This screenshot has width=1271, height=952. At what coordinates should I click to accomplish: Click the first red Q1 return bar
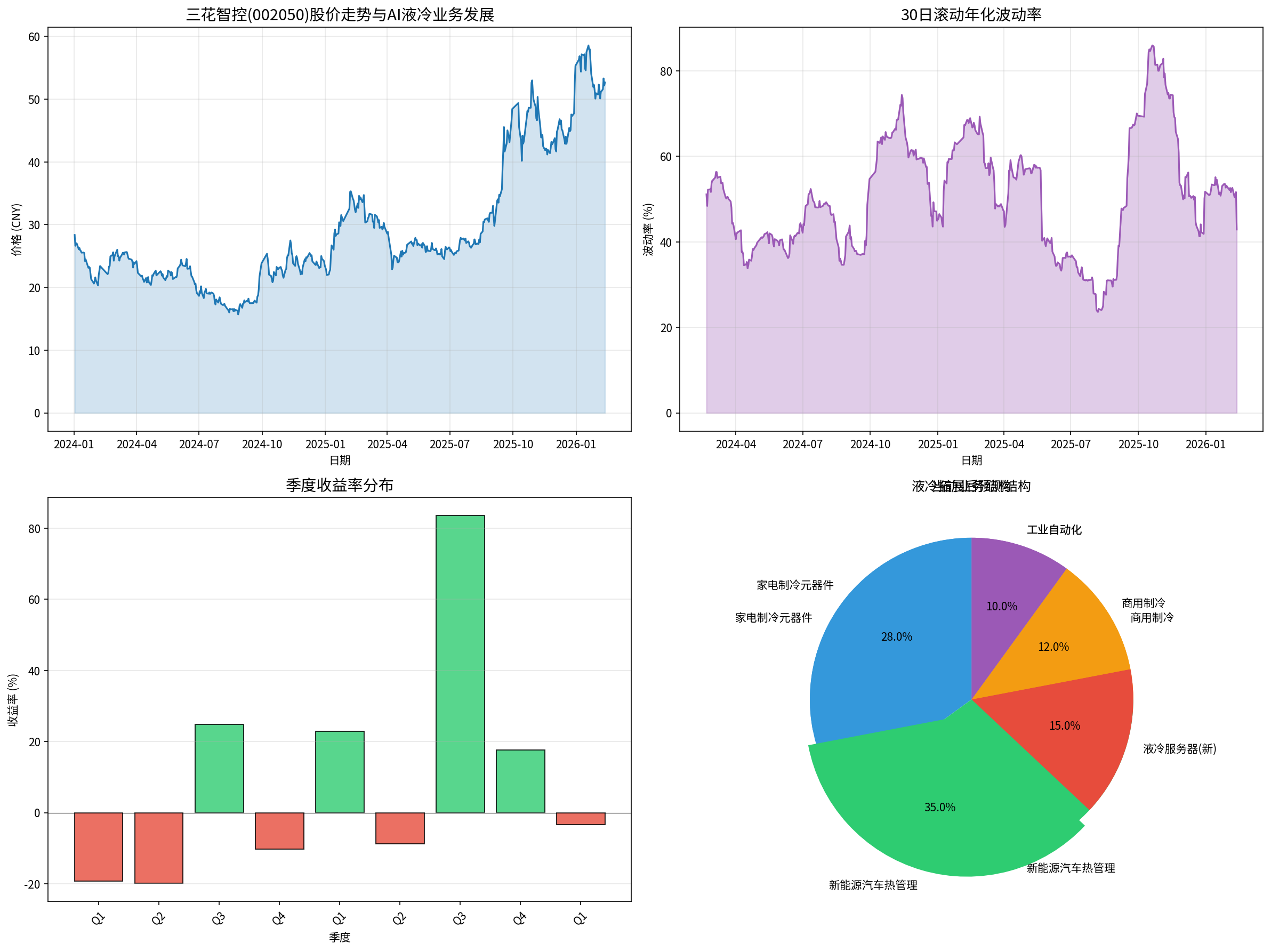click(98, 846)
